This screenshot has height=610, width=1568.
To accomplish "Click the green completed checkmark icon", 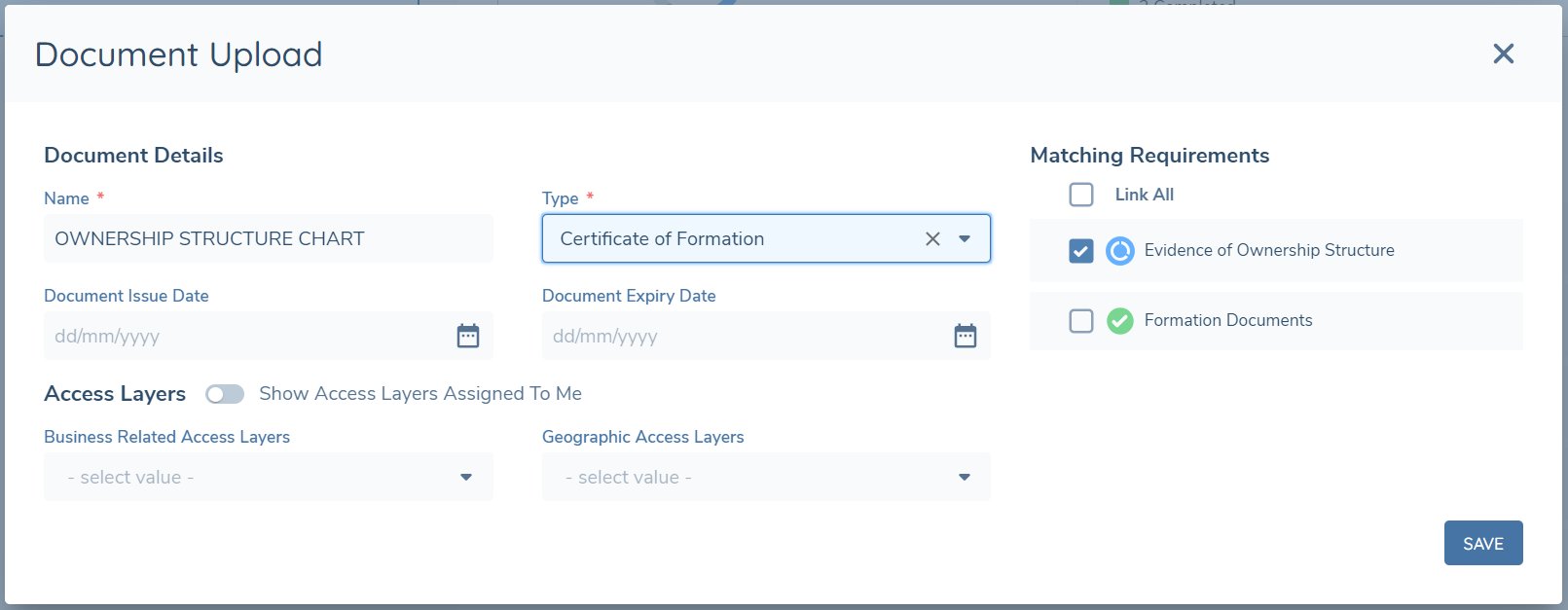I will click(x=1120, y=320).
